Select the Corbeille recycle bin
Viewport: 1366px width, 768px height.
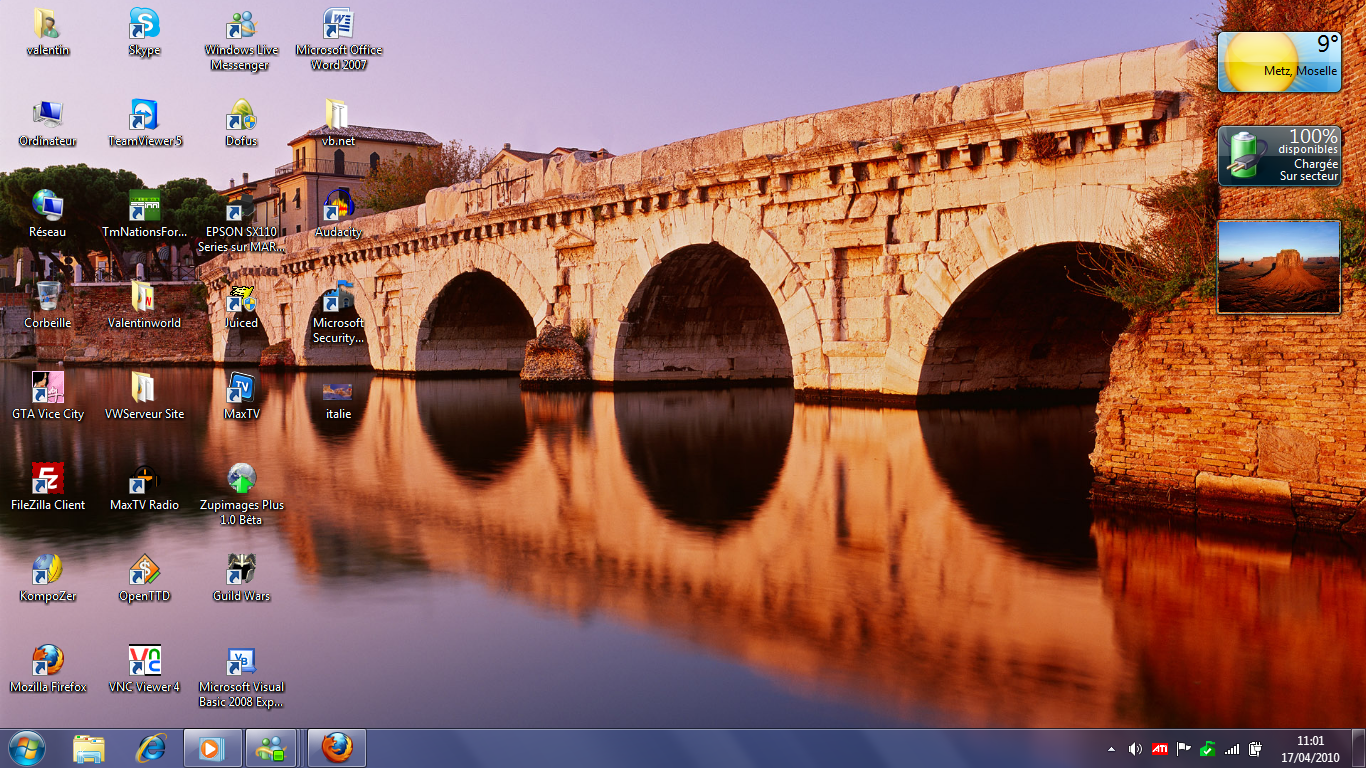48,305
